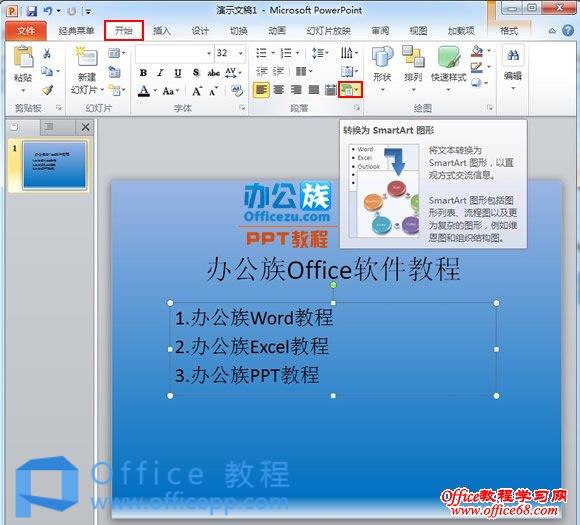The height and width of the screenshot is (525, 580).
Task: Expand the Font (字体) dialog launcher
Action: click(242, 108)
